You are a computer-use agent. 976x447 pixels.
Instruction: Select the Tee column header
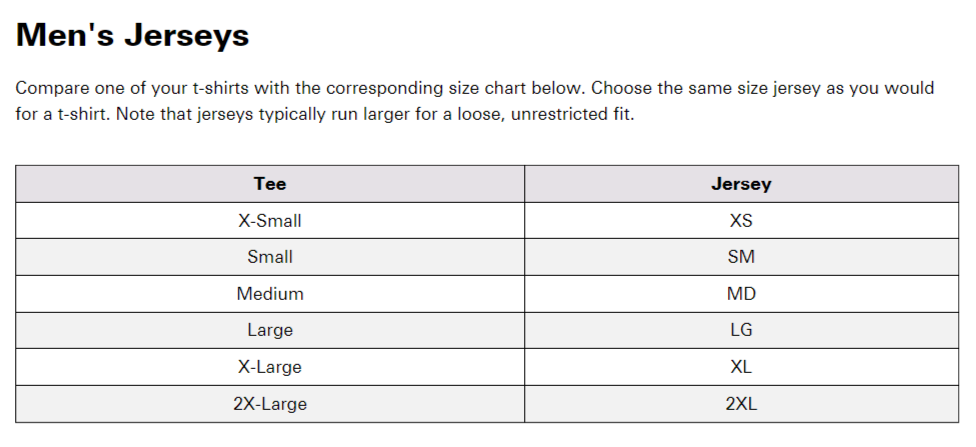270,184
